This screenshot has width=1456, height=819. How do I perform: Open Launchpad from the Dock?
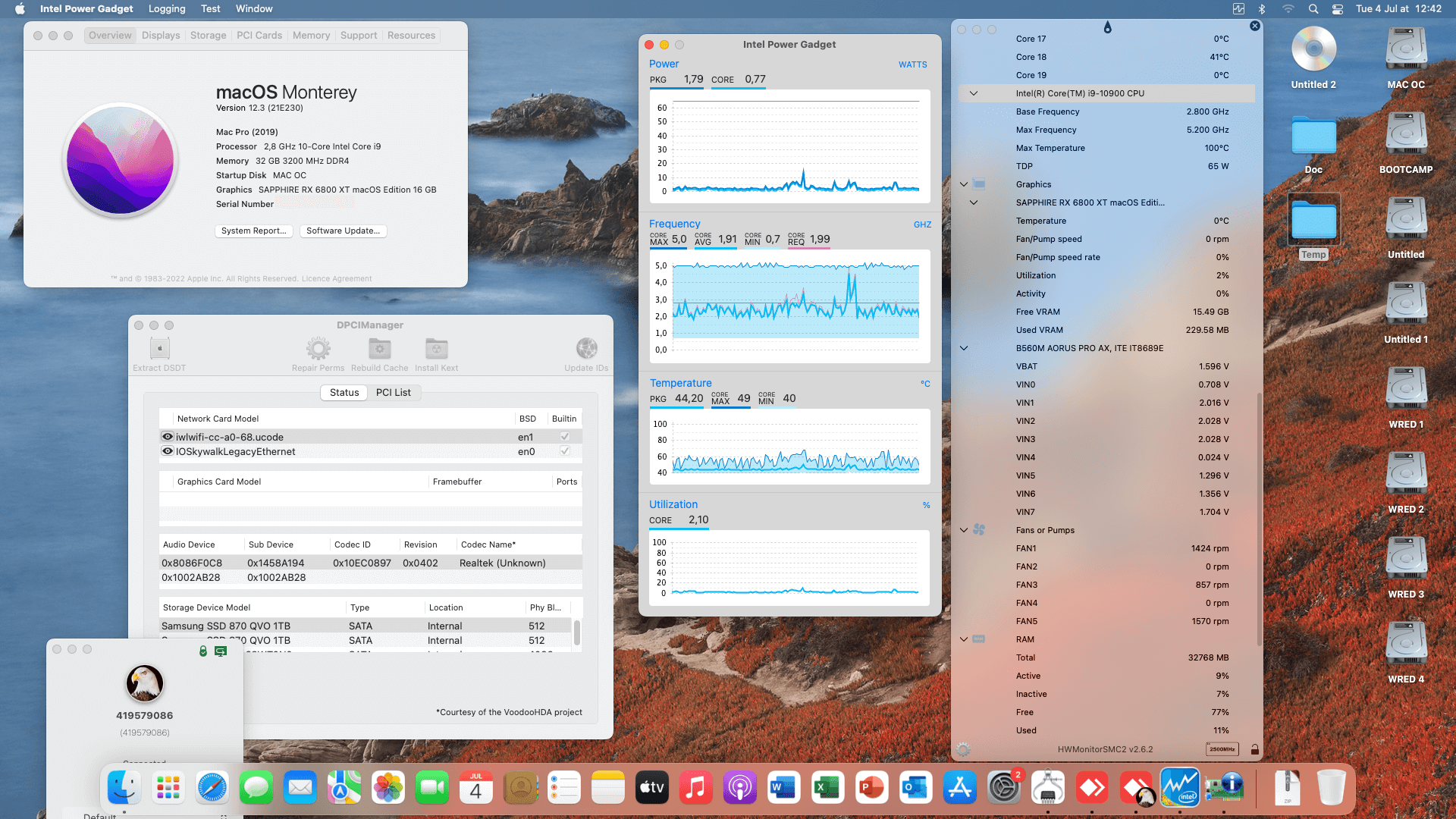[168, 788]
